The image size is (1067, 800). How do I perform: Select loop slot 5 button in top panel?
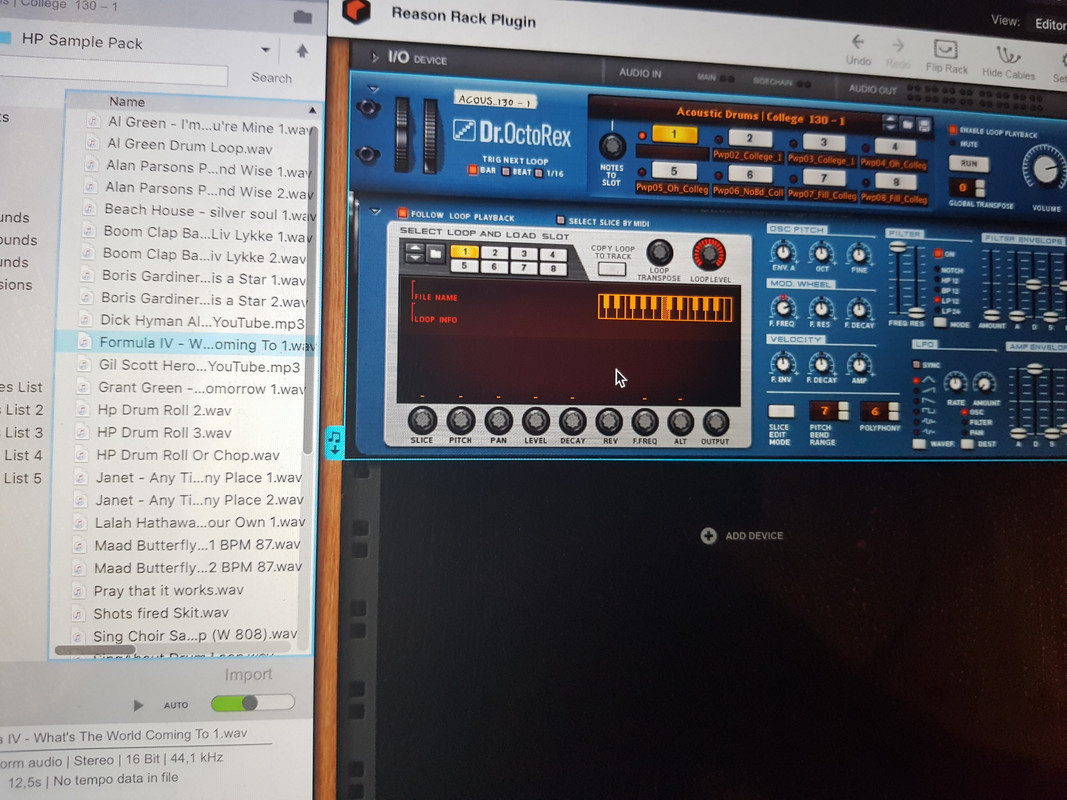point(673,171)
